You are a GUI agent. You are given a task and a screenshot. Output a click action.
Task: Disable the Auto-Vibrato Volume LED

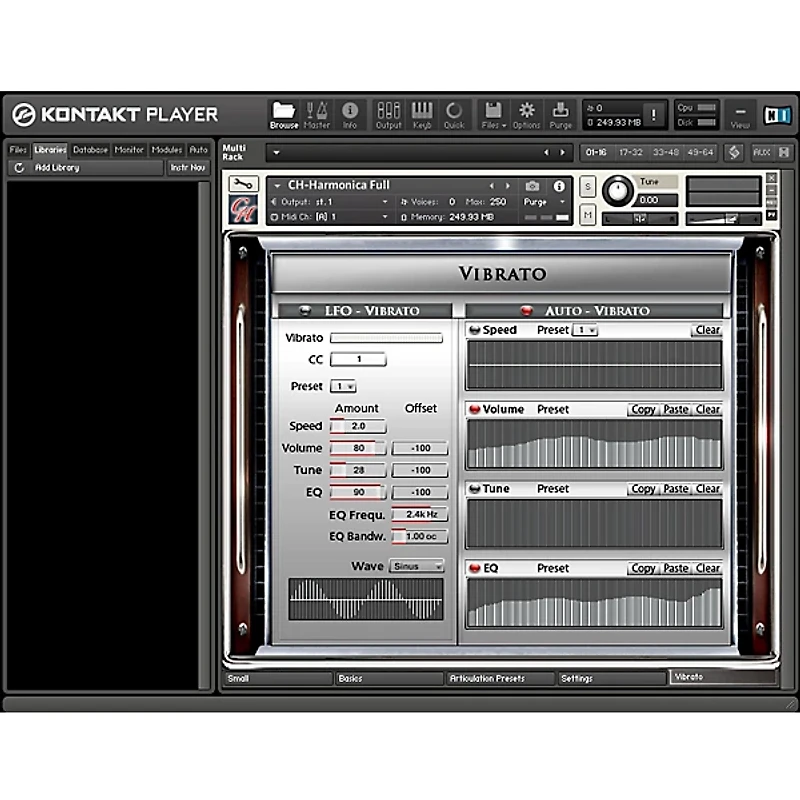click(474, 409)
